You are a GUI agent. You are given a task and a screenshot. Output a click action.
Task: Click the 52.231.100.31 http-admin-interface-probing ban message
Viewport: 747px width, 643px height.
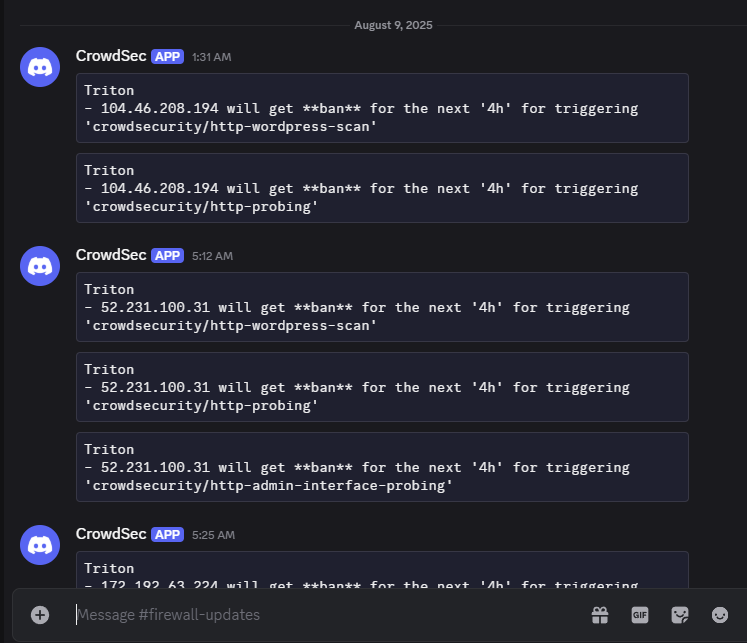click(x=382, y=467)
